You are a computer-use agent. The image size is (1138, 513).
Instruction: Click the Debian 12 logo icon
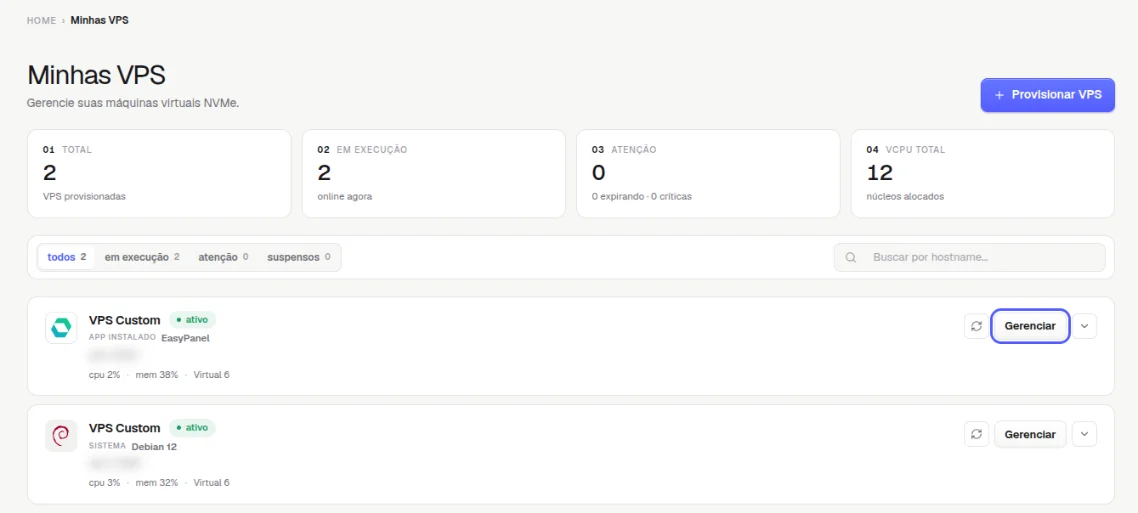point(61,435)
